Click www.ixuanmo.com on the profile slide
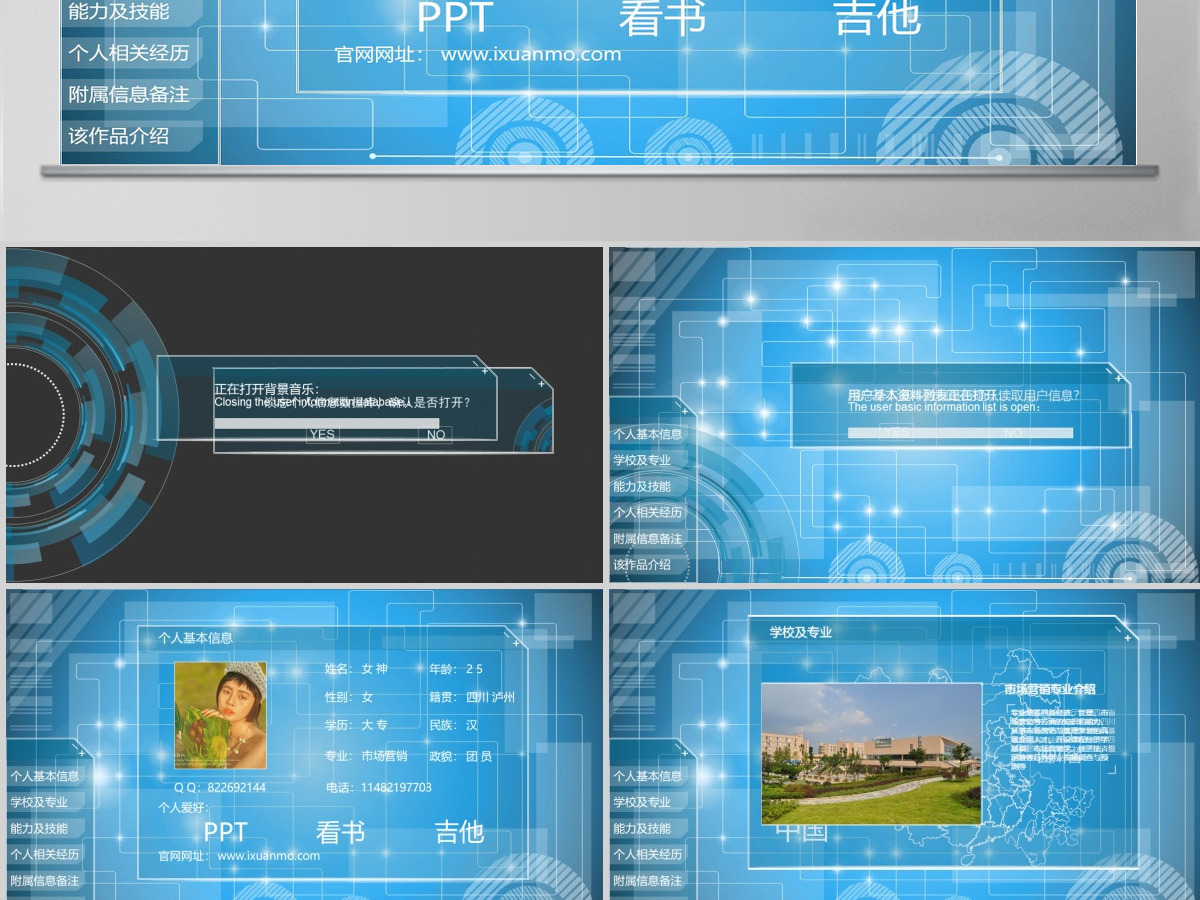The width and height of the screenshot is (1200, 900). (x=269, y=856)
